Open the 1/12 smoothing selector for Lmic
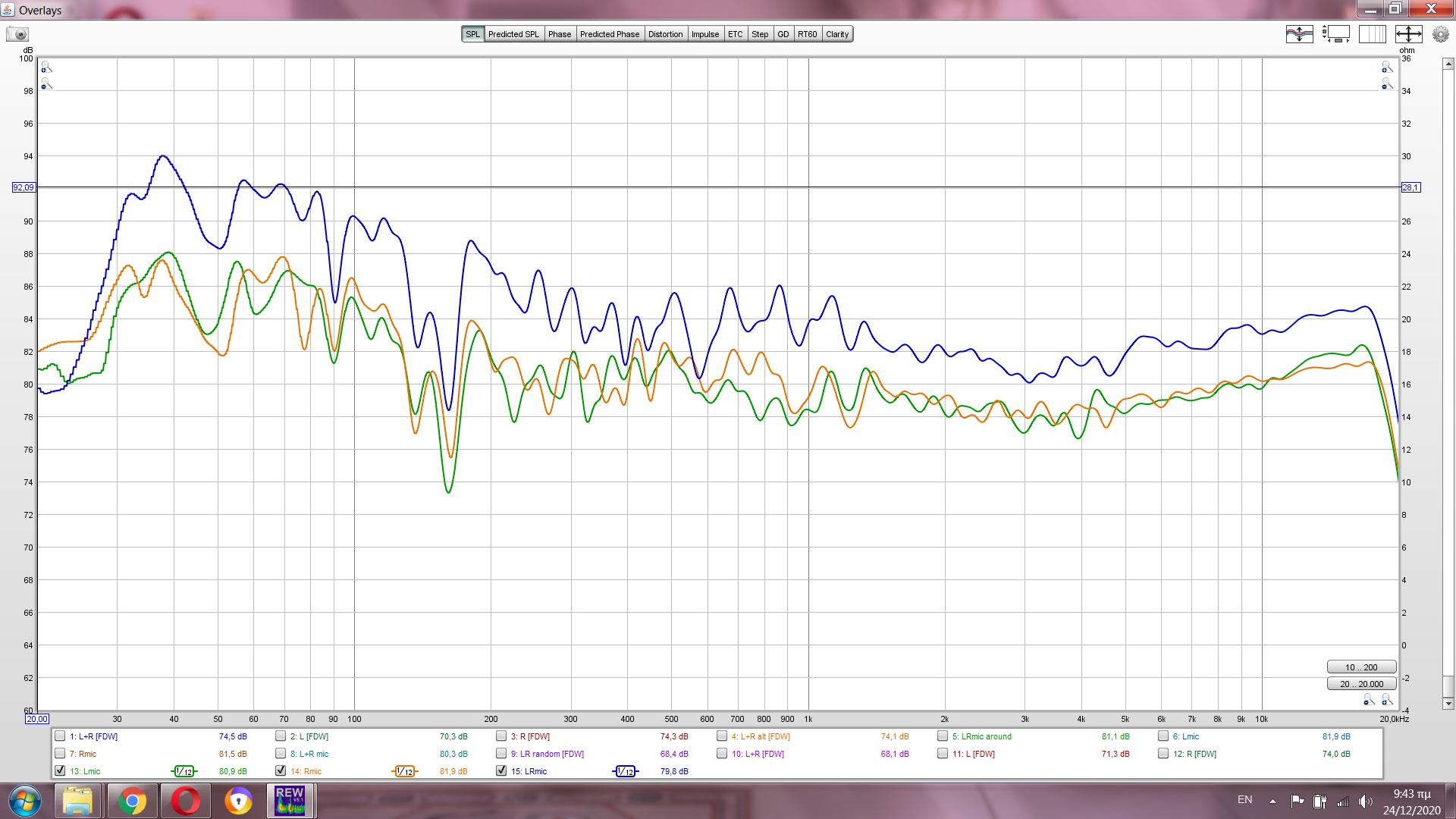Screen dimensions: 1456x819 184,771
